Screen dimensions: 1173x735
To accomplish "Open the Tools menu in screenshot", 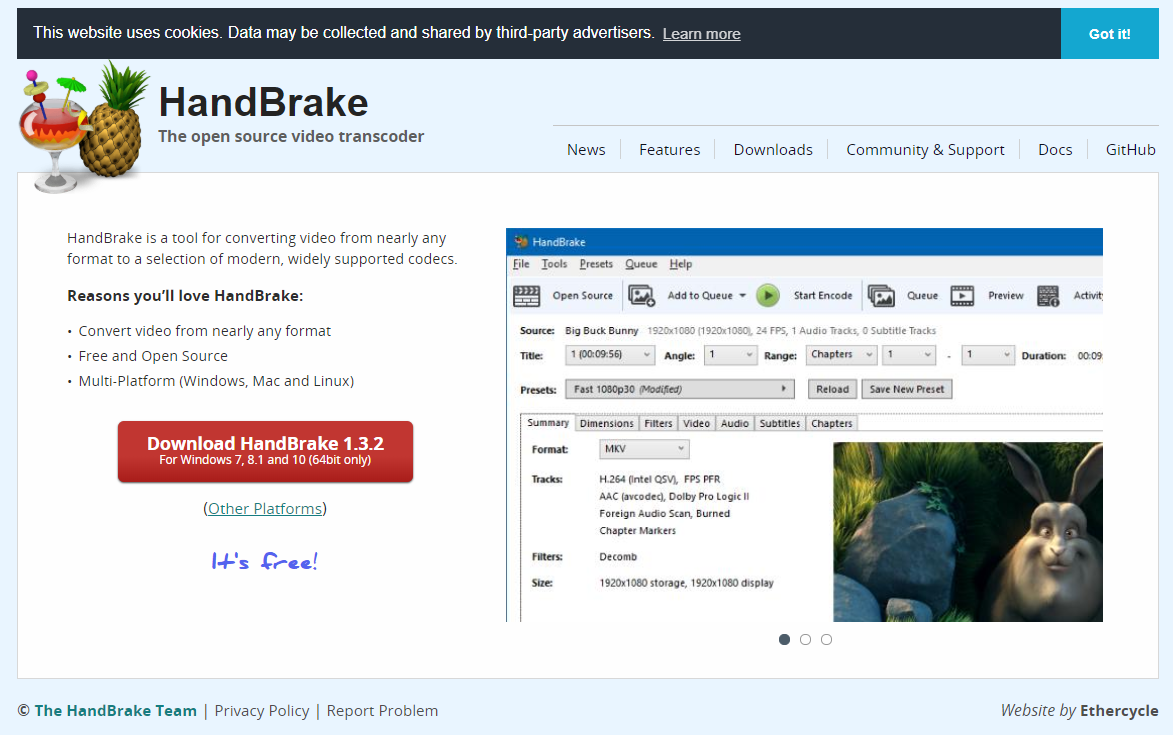I will (x=554, y=264).
